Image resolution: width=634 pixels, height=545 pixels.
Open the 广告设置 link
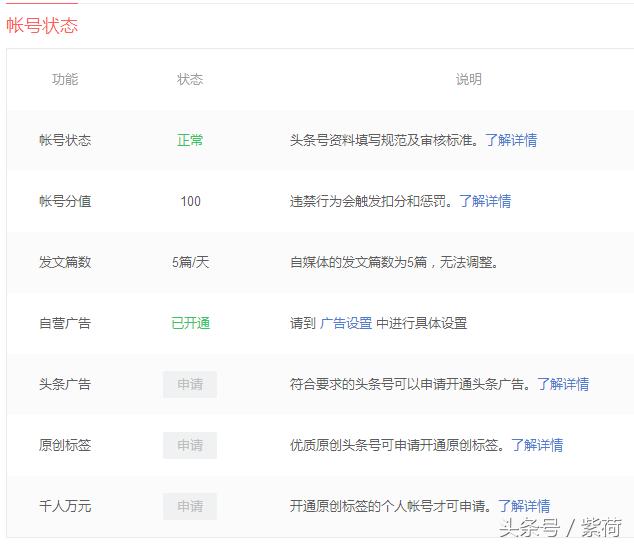tap(346, 323)
